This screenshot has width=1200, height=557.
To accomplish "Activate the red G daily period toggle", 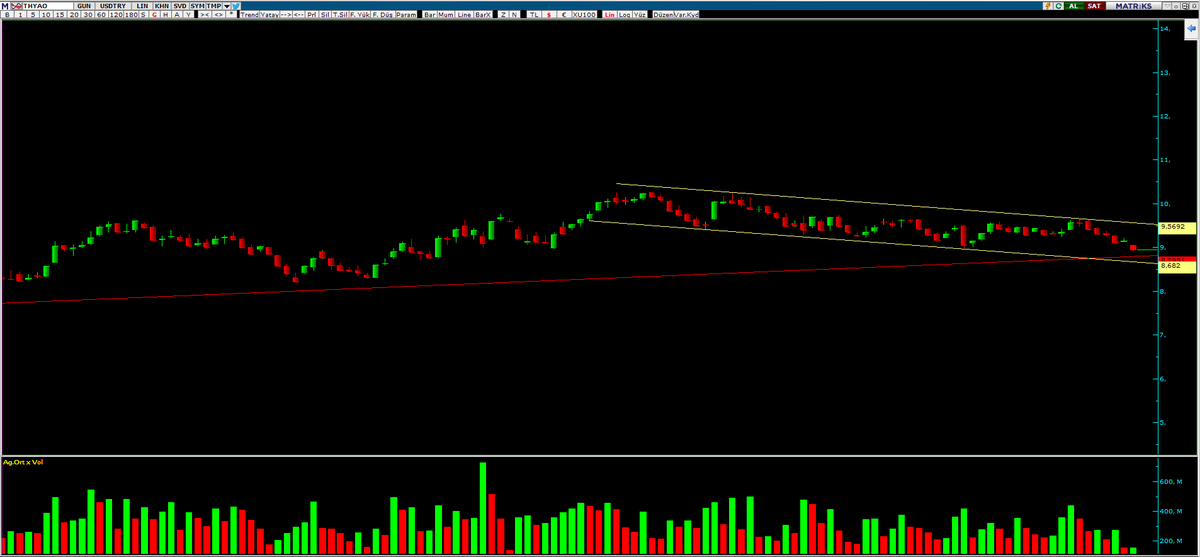I will (x=154, y=15).
